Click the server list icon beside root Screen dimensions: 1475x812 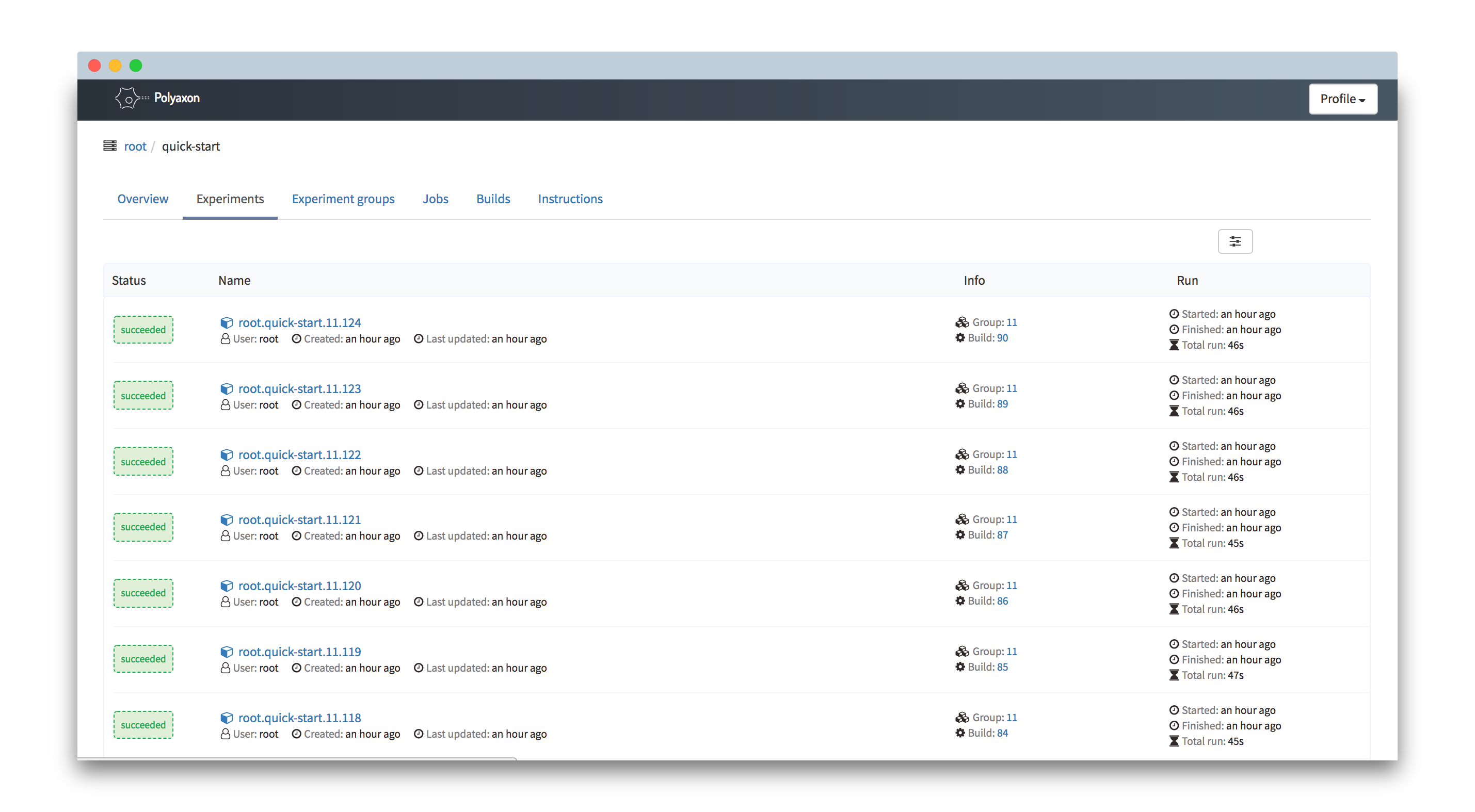click(x=110, y=146)
